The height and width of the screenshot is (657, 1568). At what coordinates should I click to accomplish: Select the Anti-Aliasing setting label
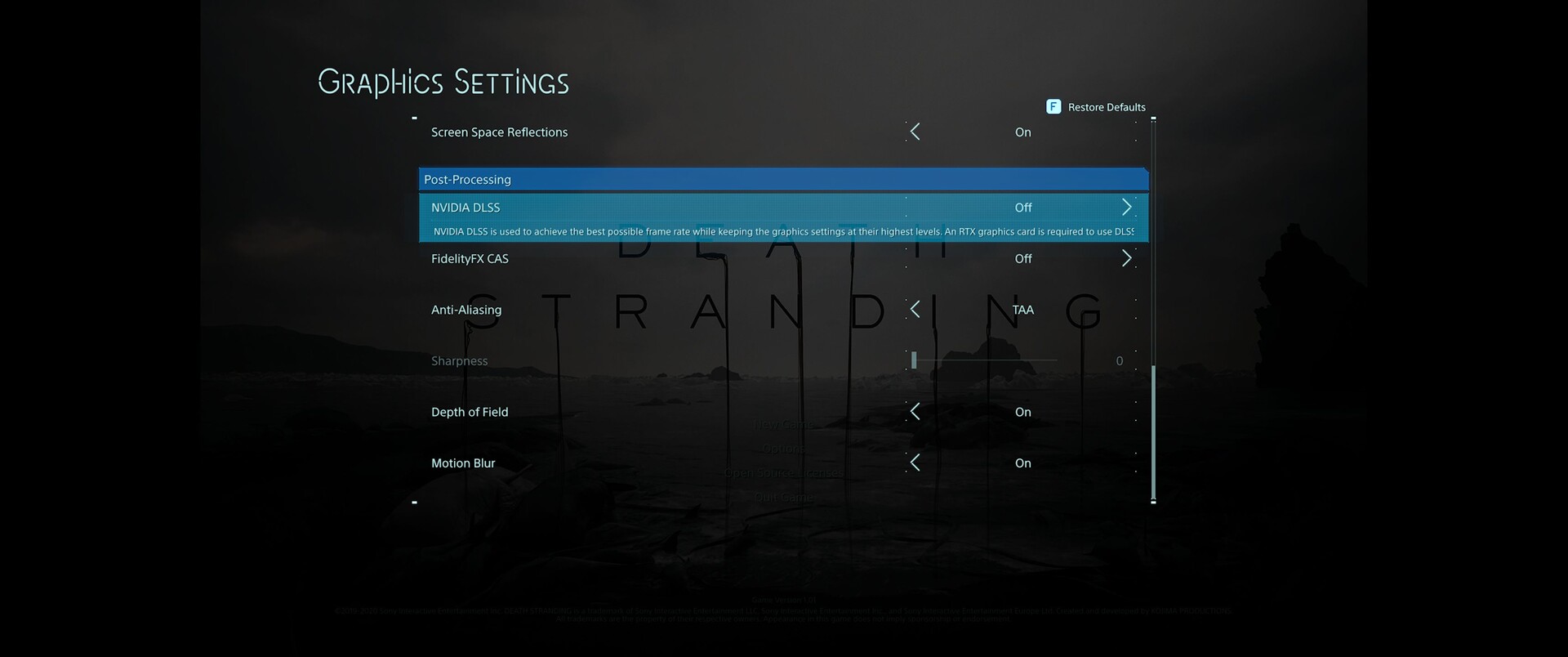466,310
